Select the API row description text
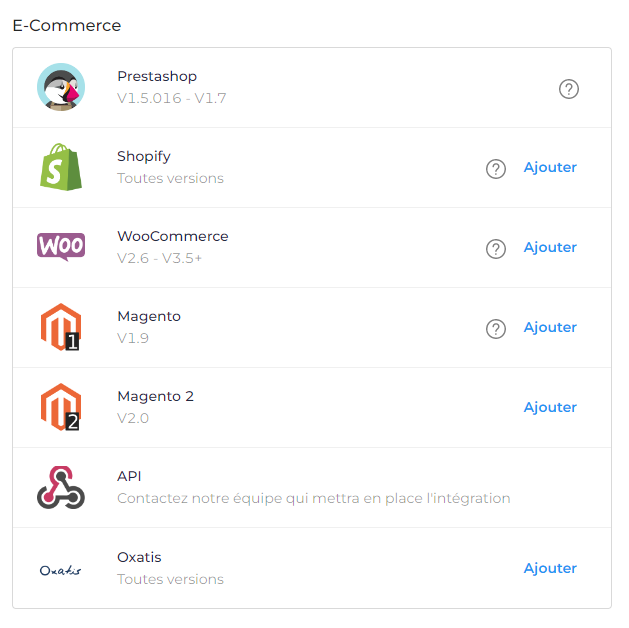Image resolution: width=629 pixels, height=628 pixels. (x=314, y=498)
